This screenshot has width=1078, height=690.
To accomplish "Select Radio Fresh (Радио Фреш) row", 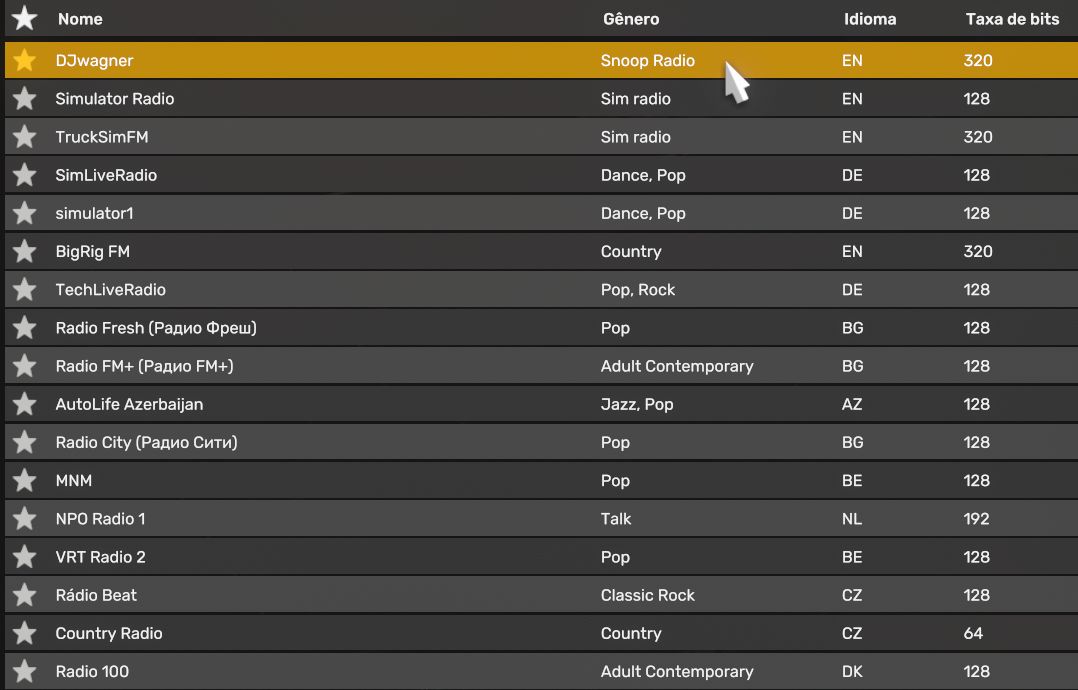I will point(156,328).
